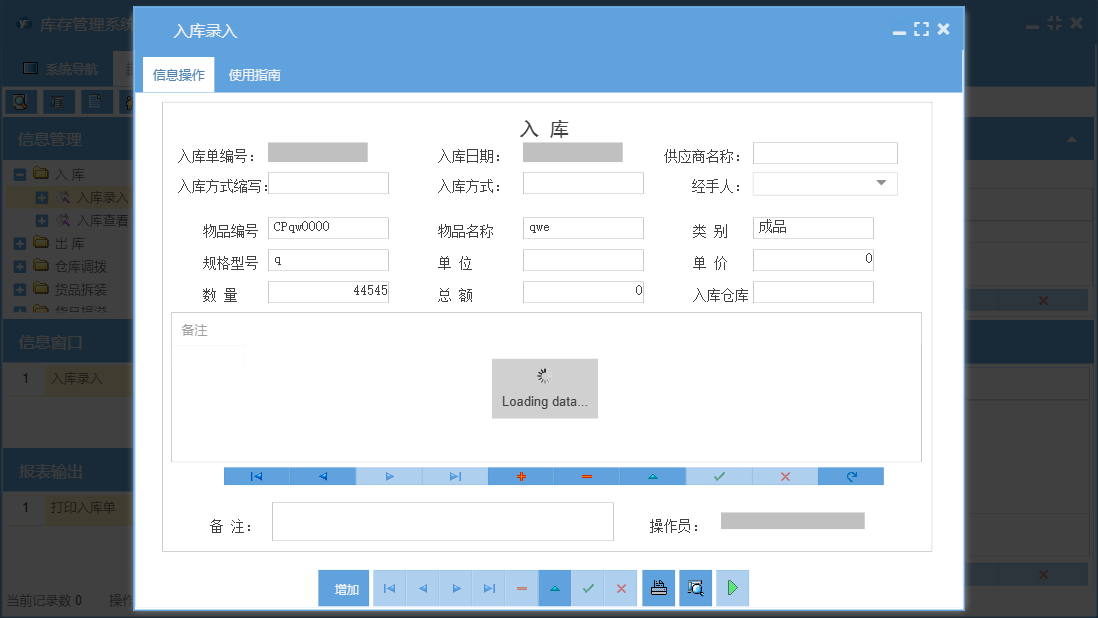This screenshot has width=1098, height=618.
Task: Click the edit record triangle icon
Action: point(652,476)
